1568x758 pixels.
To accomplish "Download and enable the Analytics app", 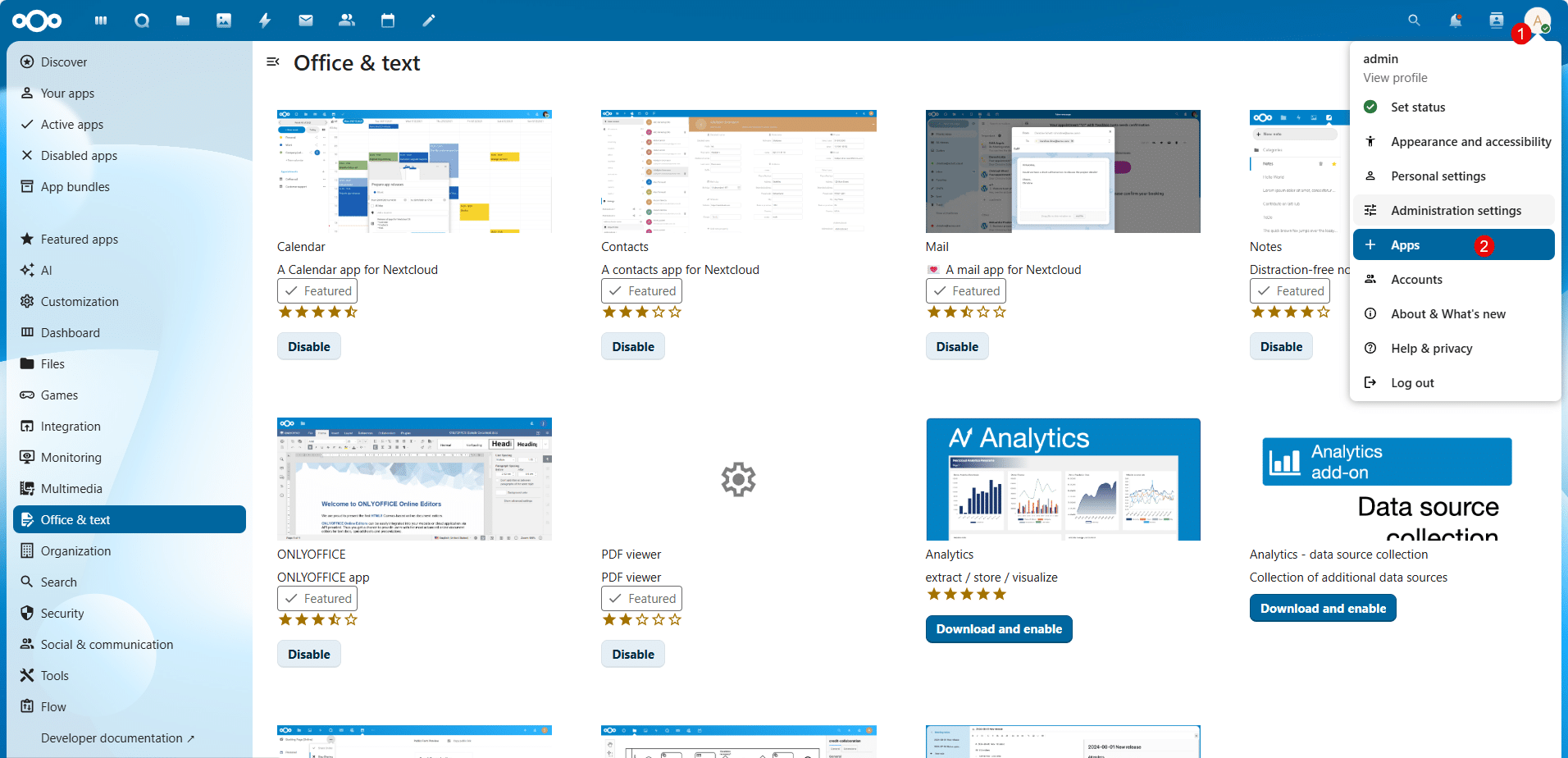I will click(x=998, y=629).
